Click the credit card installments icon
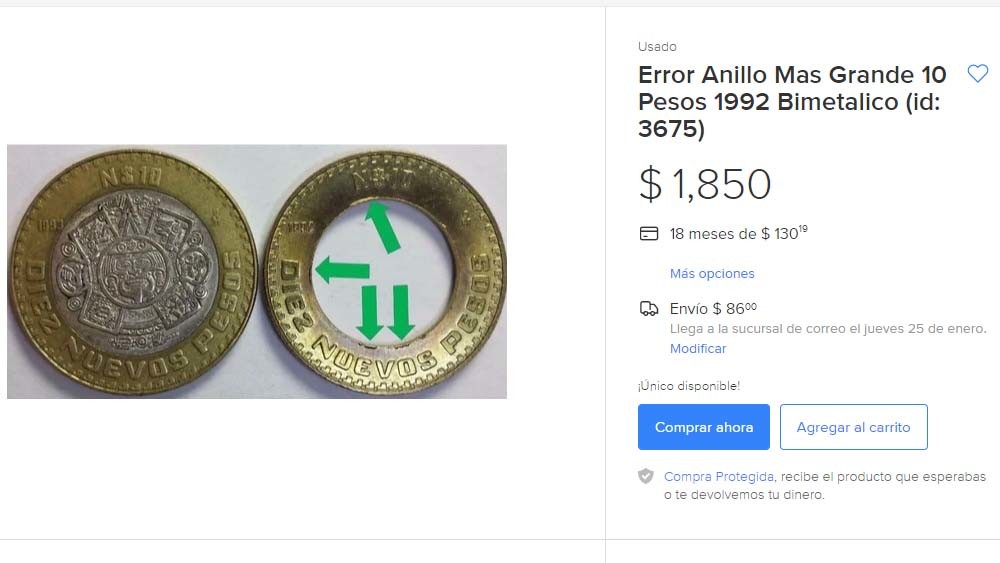Viewport: 1000px width, 563px height. (x=649, y=233)
